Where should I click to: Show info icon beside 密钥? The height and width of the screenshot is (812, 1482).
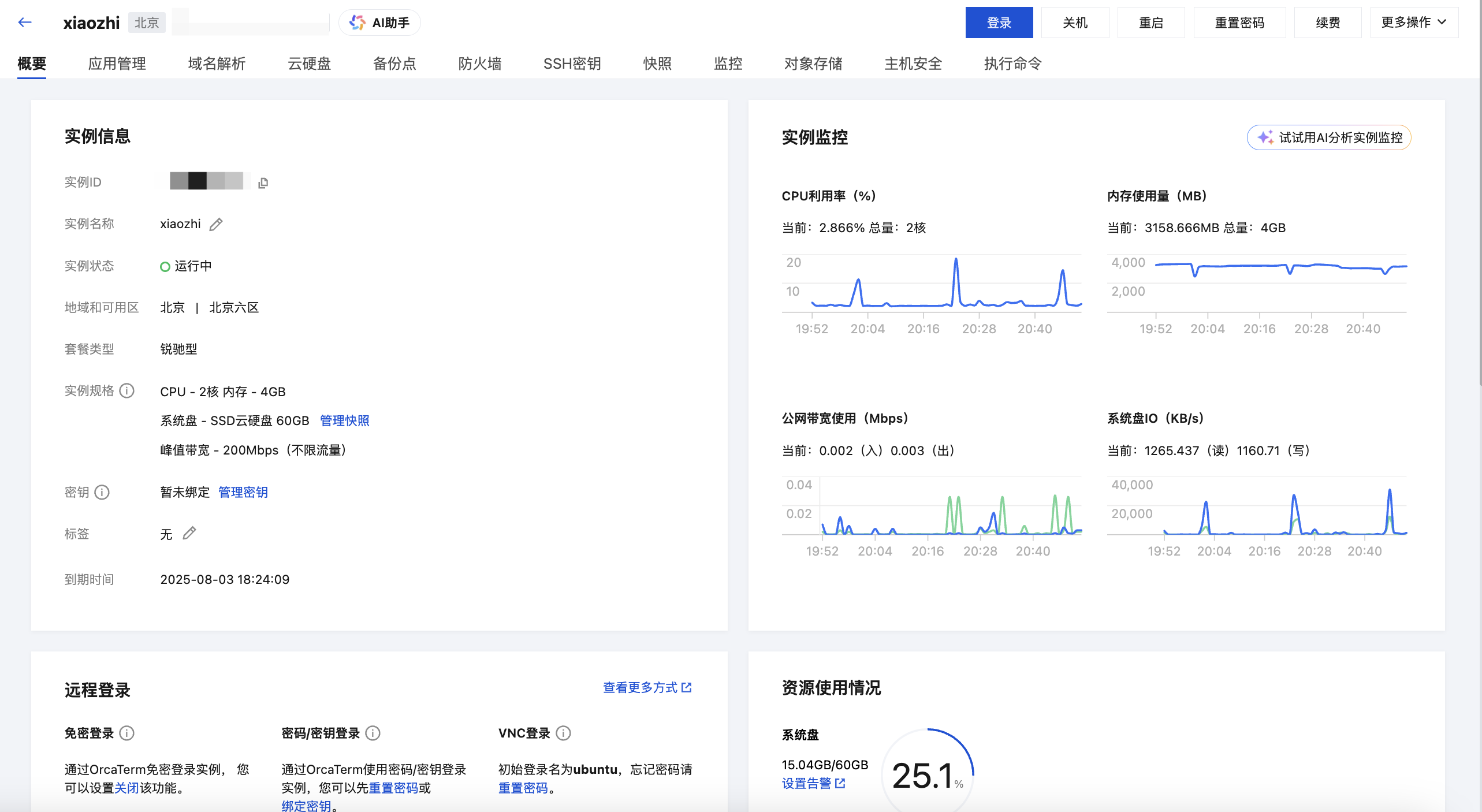coord(102,492)
